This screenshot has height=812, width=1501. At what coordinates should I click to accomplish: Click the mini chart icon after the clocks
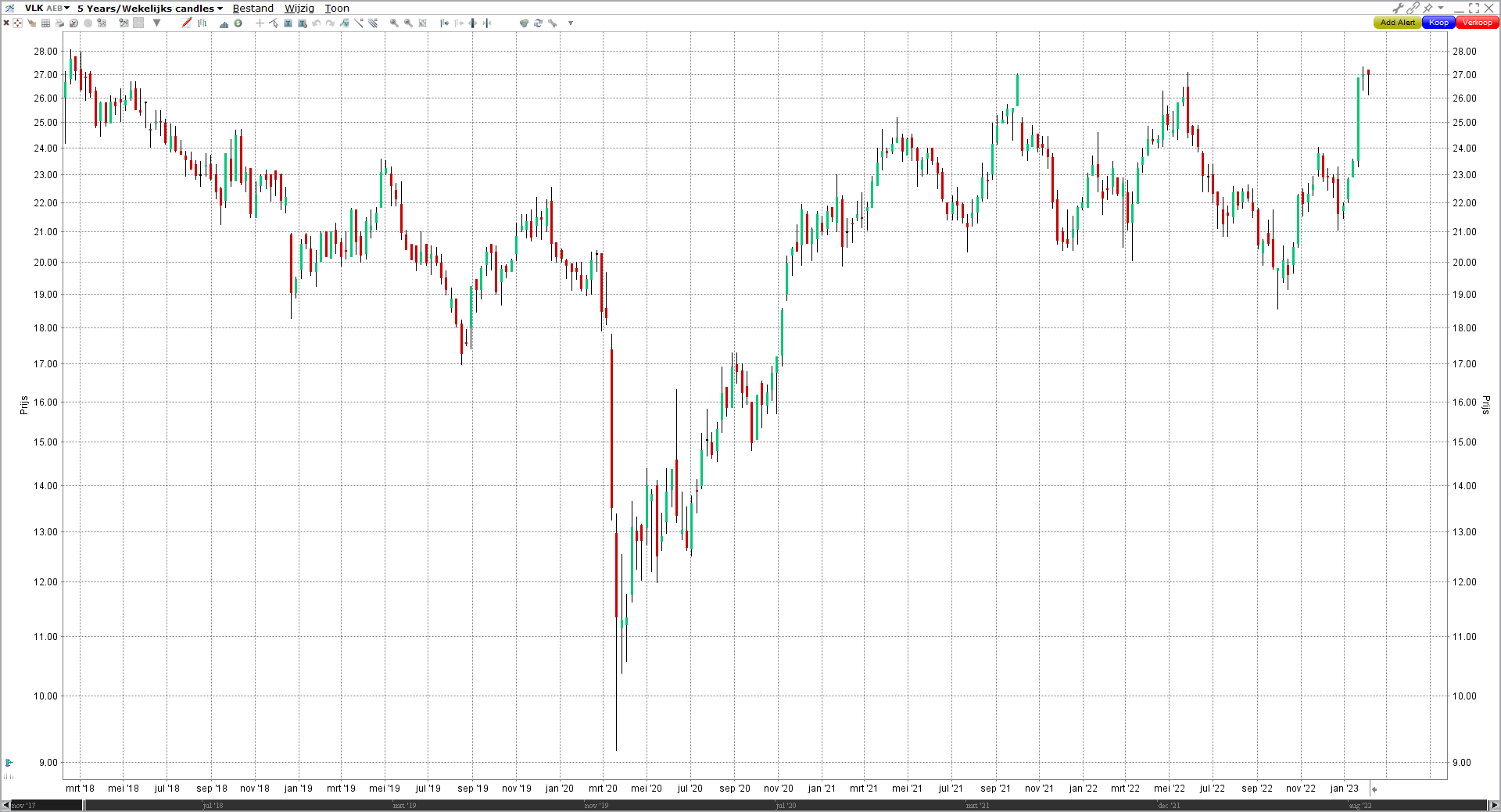102,23
